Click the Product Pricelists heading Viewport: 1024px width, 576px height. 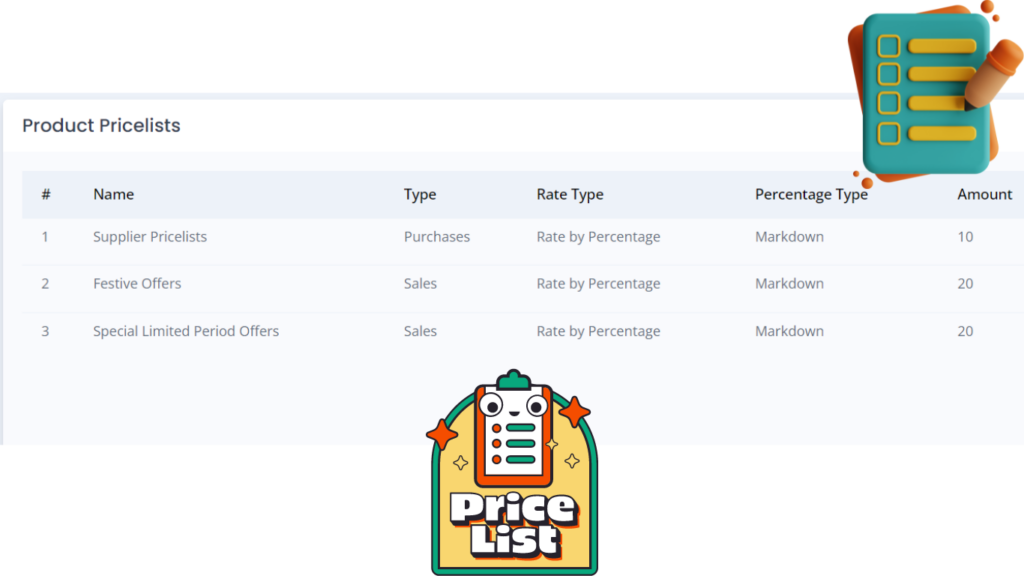click(101, 125)
